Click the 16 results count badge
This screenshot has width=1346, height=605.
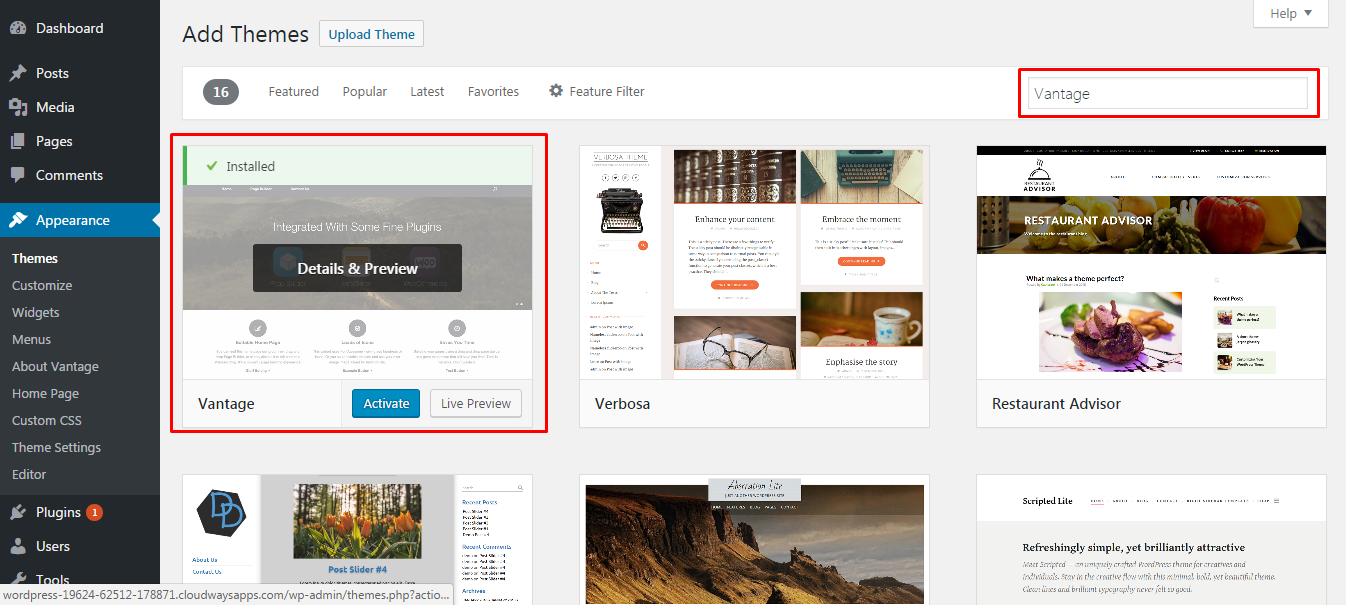(x=221, y=92)
